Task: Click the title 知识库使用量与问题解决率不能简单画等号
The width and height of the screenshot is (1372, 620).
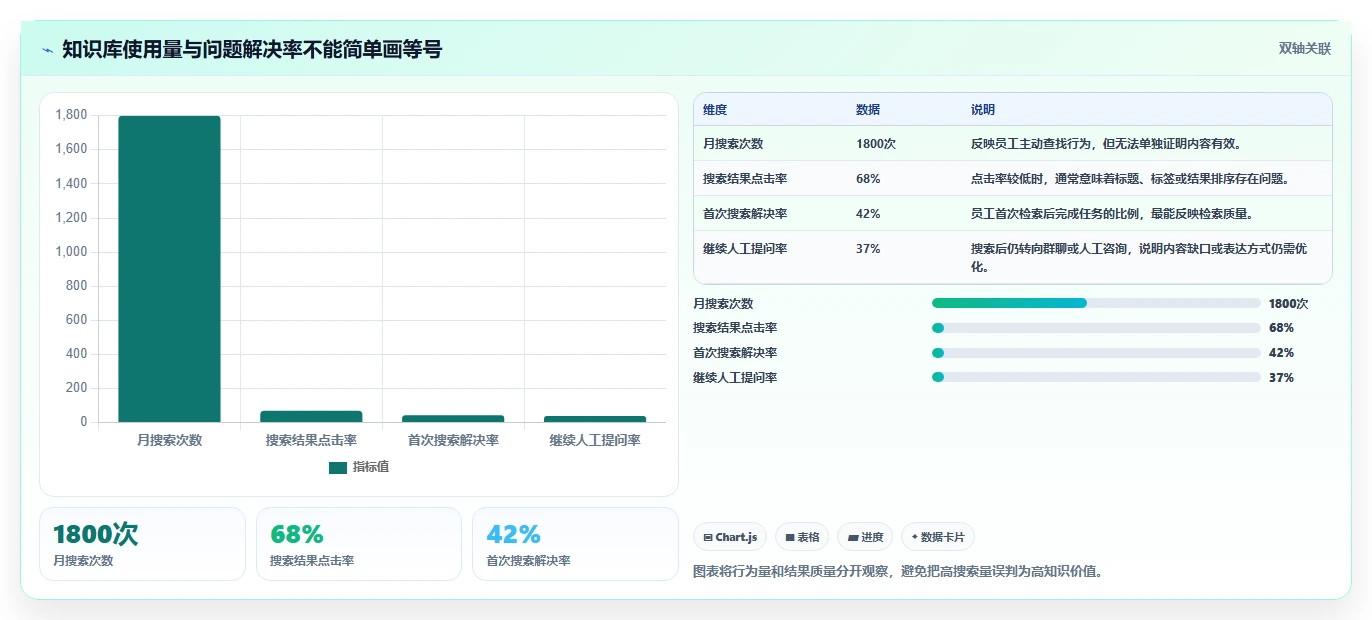Action: coord(252,50)
